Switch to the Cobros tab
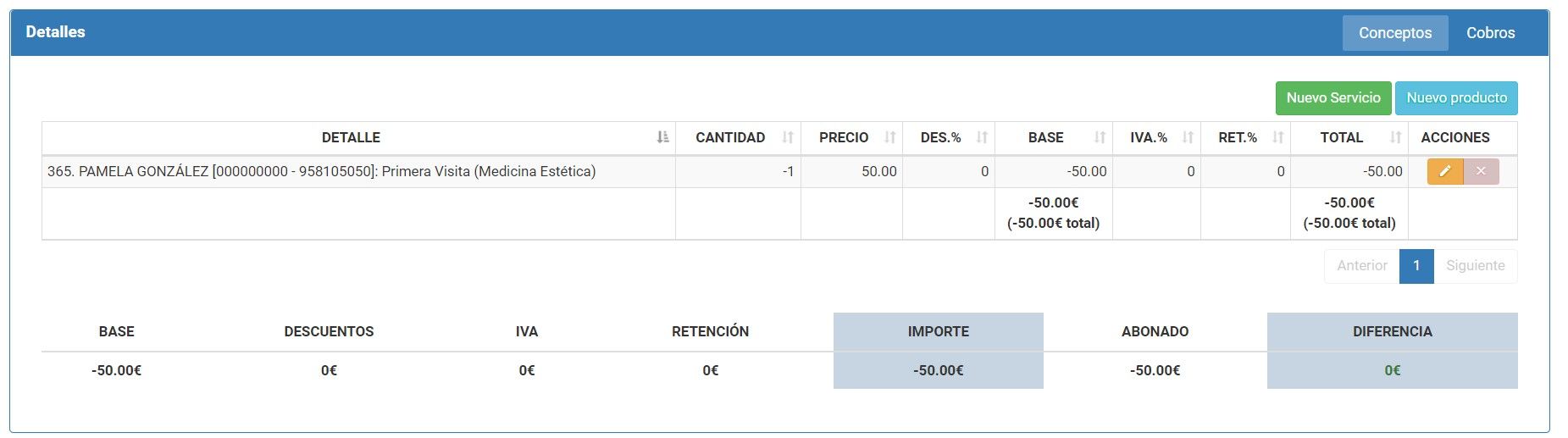 (1490, 33)
